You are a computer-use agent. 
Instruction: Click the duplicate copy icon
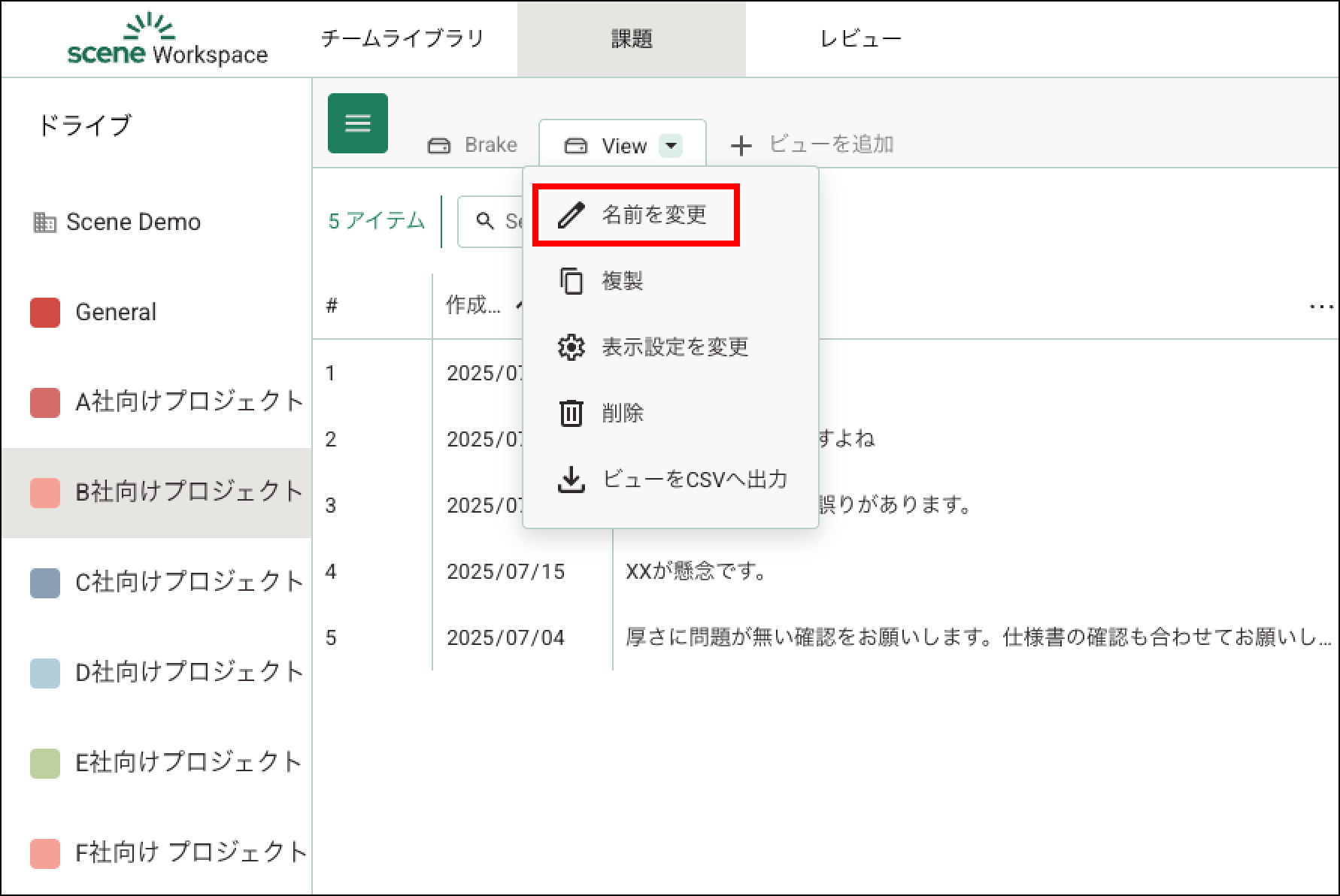click(571, 281)
